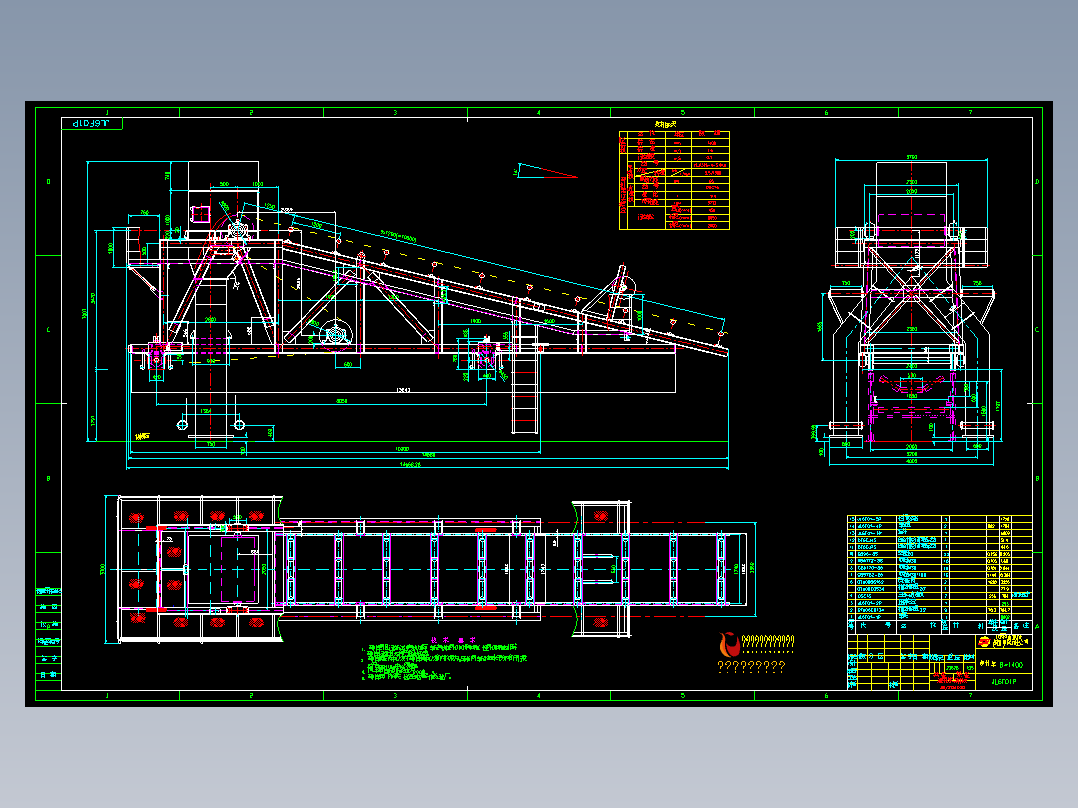Click the slope indicator triangle symbol
The image size is (1078, 808).
click(x=547, y=171)
